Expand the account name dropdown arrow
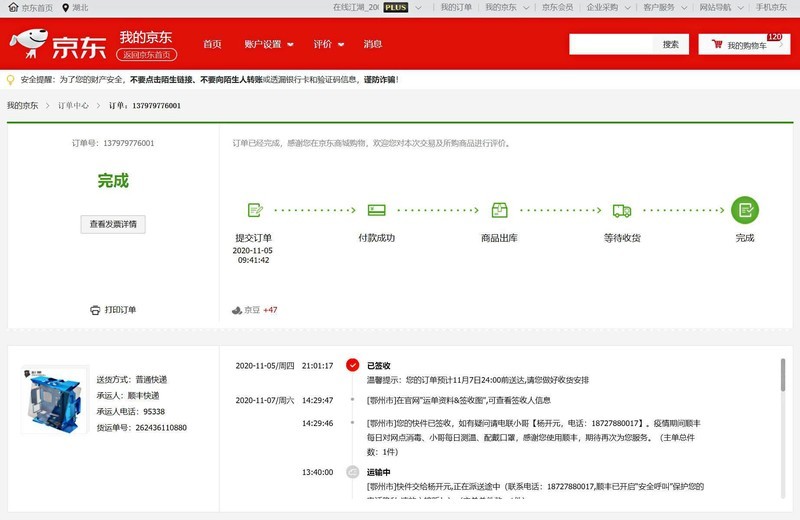This screenshot has height=520, width=800. 418,8
